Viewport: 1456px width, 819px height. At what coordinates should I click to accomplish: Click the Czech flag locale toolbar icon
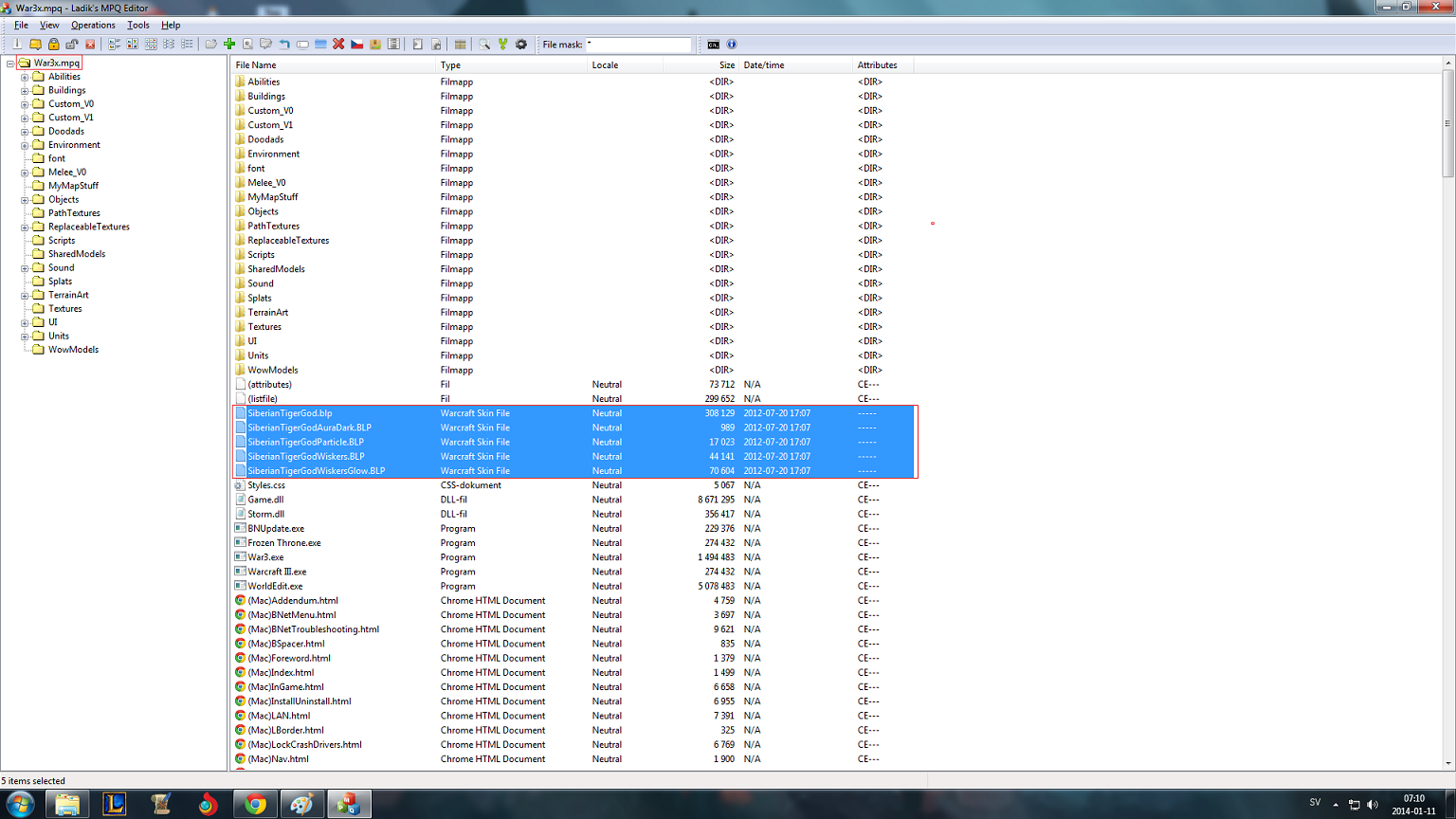pyautogui.click(x=356, y=44)
